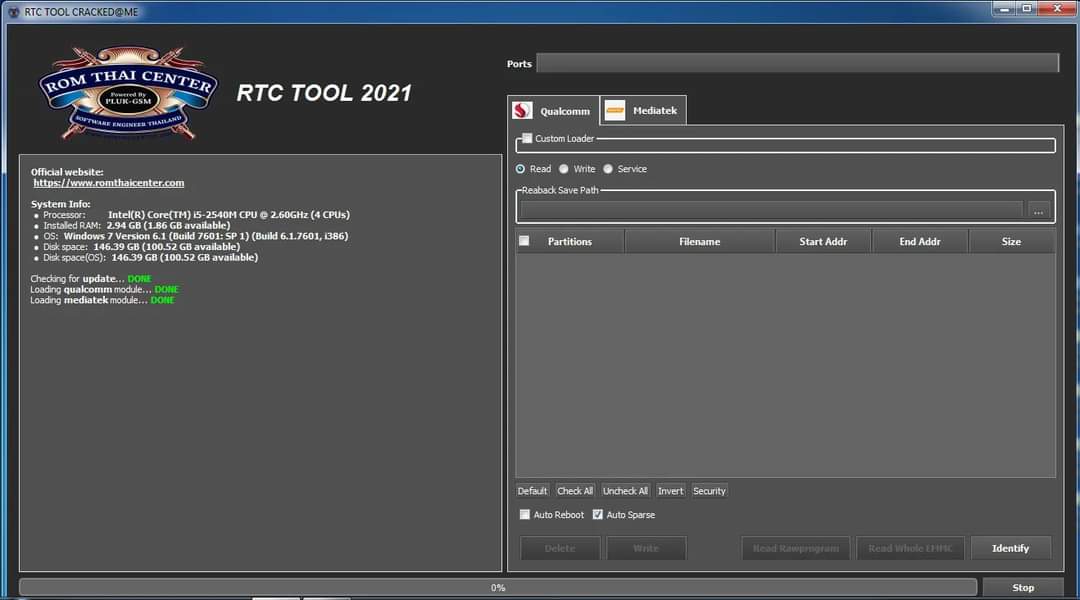Select the Service radio option
1080x600 pixels.
[x=608, y=169]
